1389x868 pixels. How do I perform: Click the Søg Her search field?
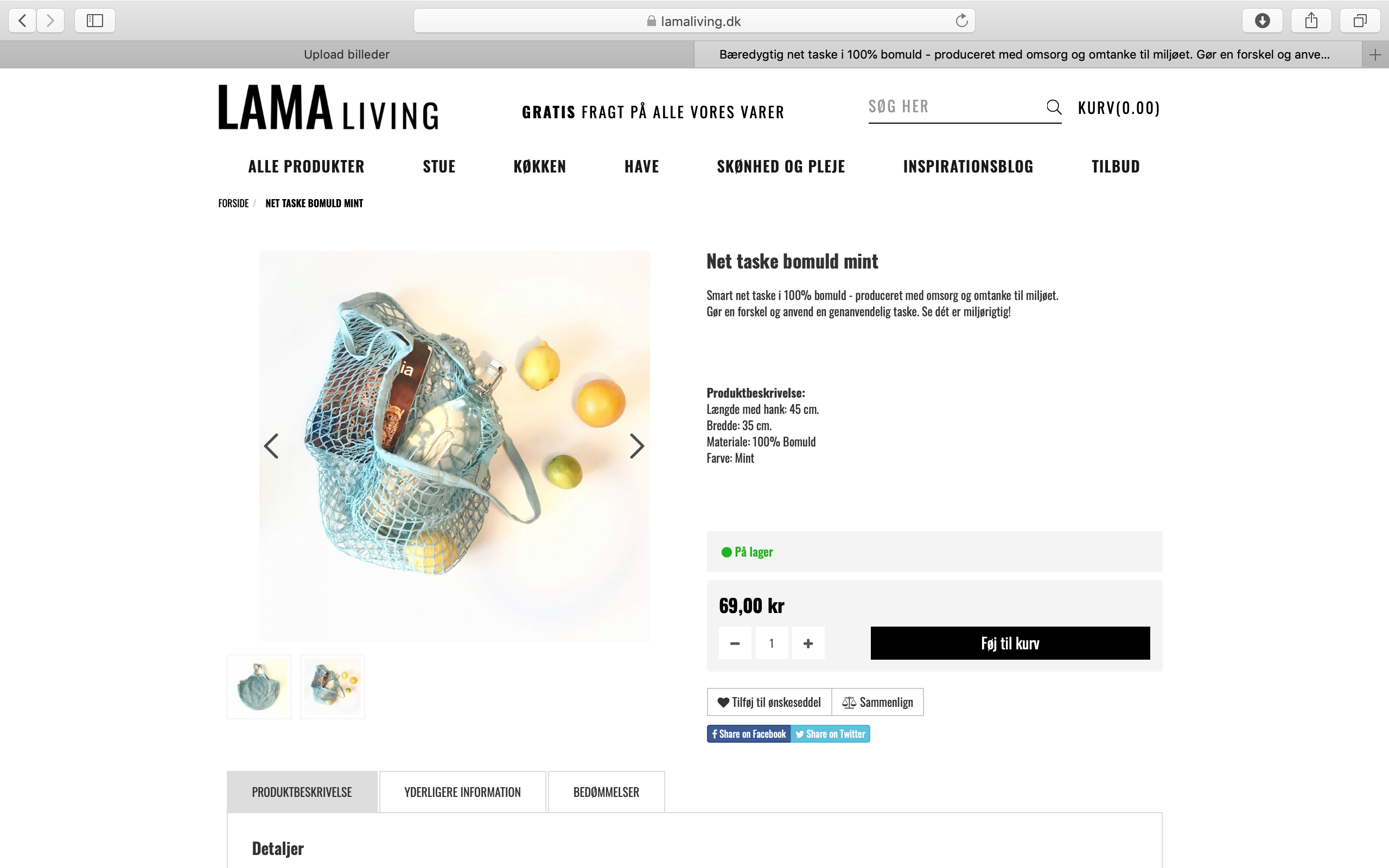(953, 107)
